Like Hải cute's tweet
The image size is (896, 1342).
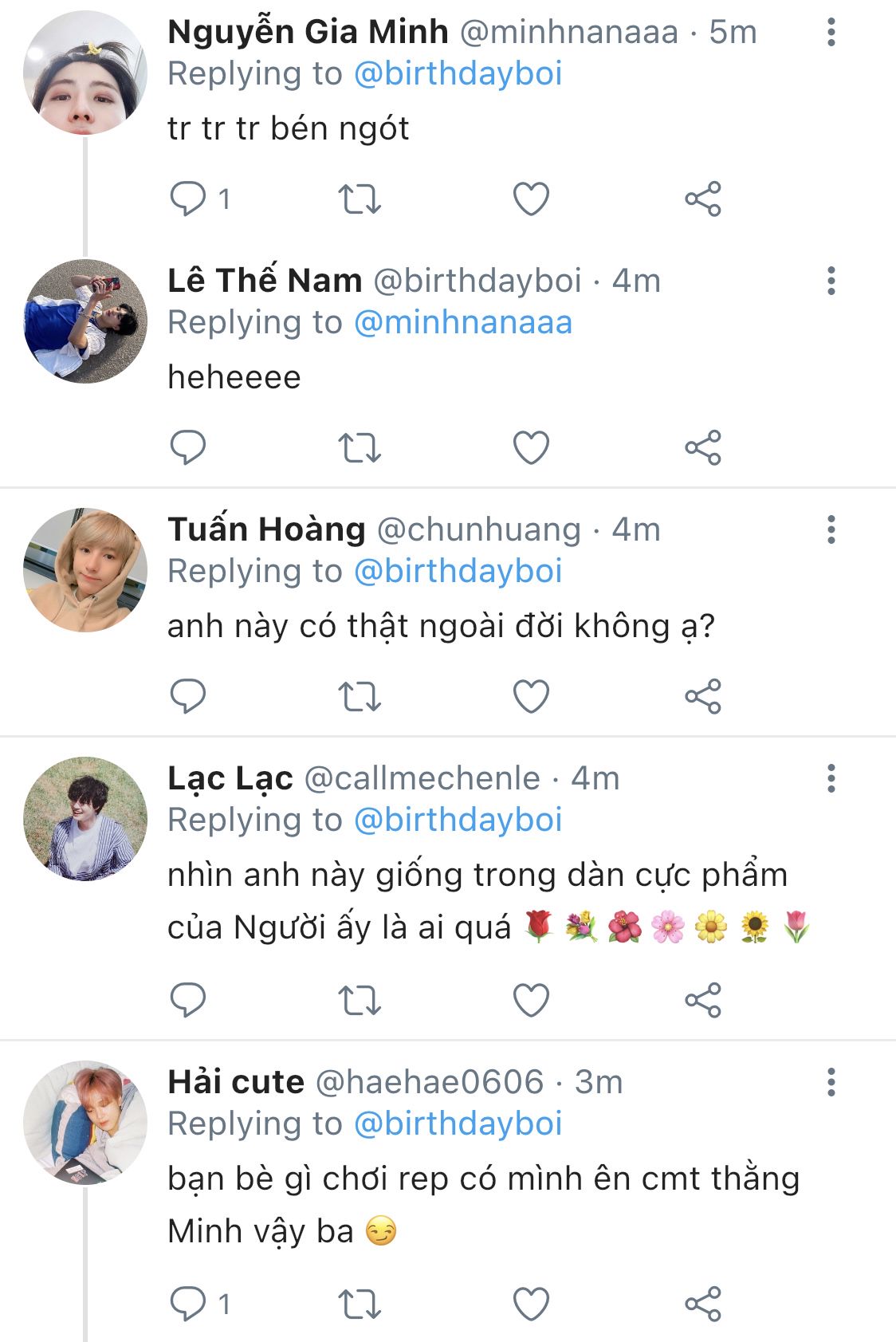tap(531, 1304)
